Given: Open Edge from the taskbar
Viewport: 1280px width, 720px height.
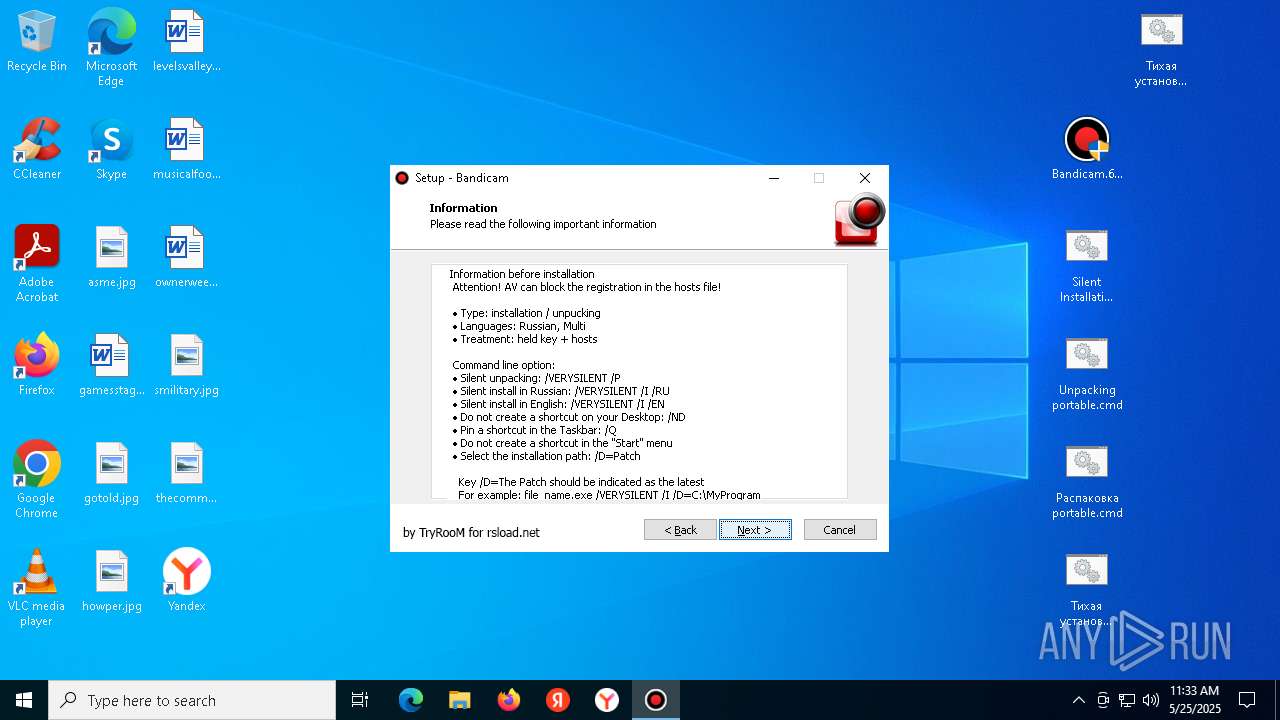Looking at the screenshot, I should (x=411, y=700).
